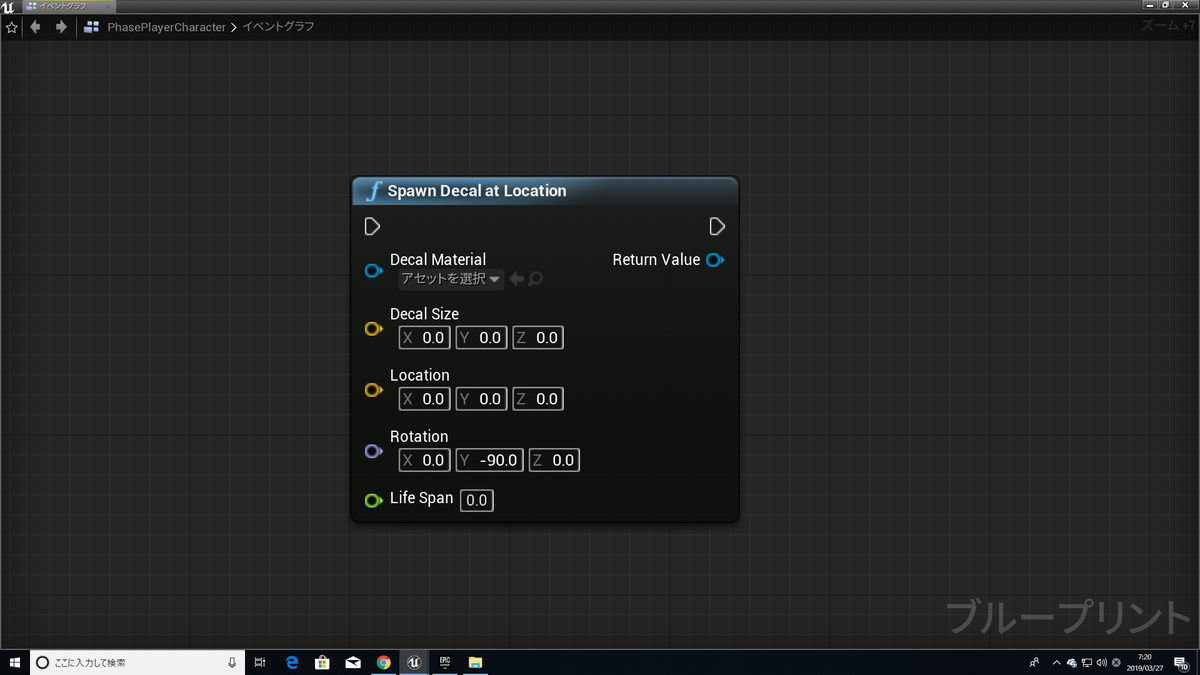Screen dimensions: 1200x675
Task: Select the Spawn Decal at Location node title
Action: (477, 191)
